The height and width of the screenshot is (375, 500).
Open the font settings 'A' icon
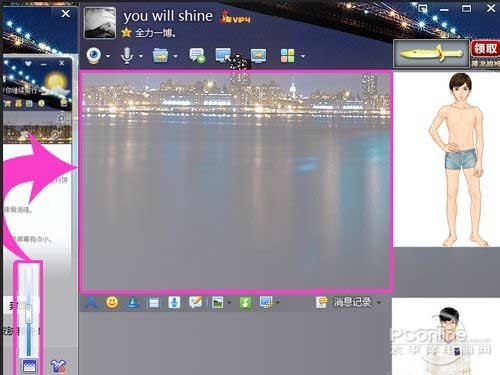tap(90, 302)
